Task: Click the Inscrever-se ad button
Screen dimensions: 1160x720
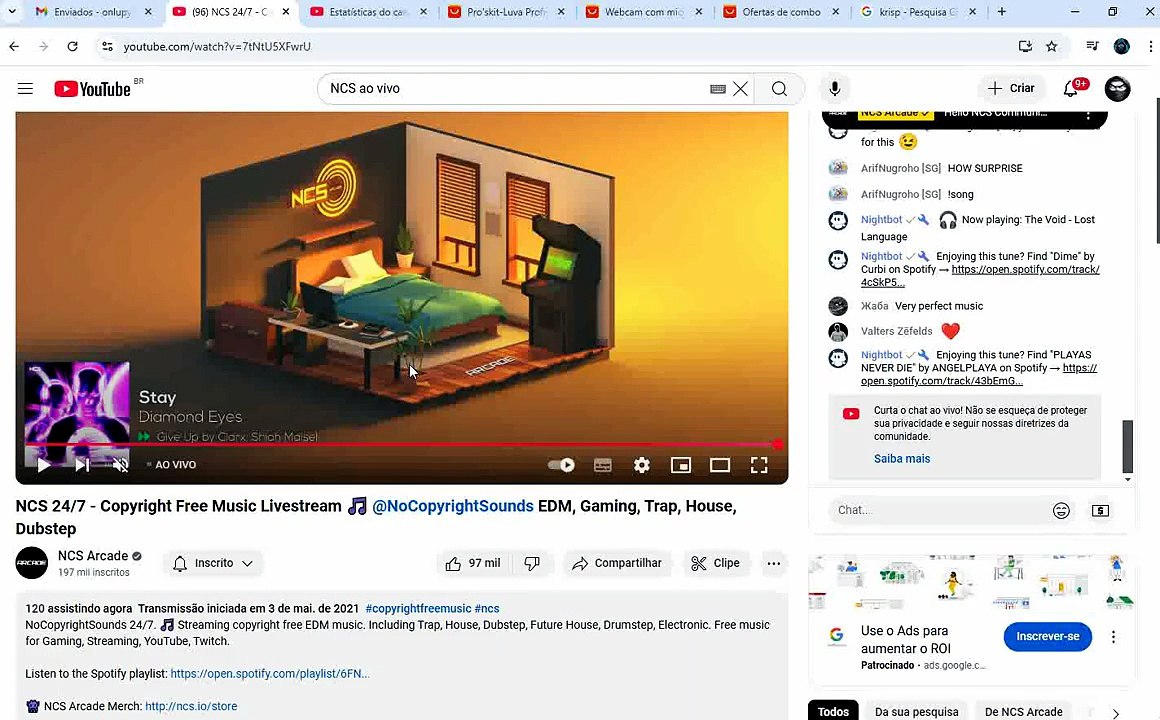Action: (x=1048, y=636)
